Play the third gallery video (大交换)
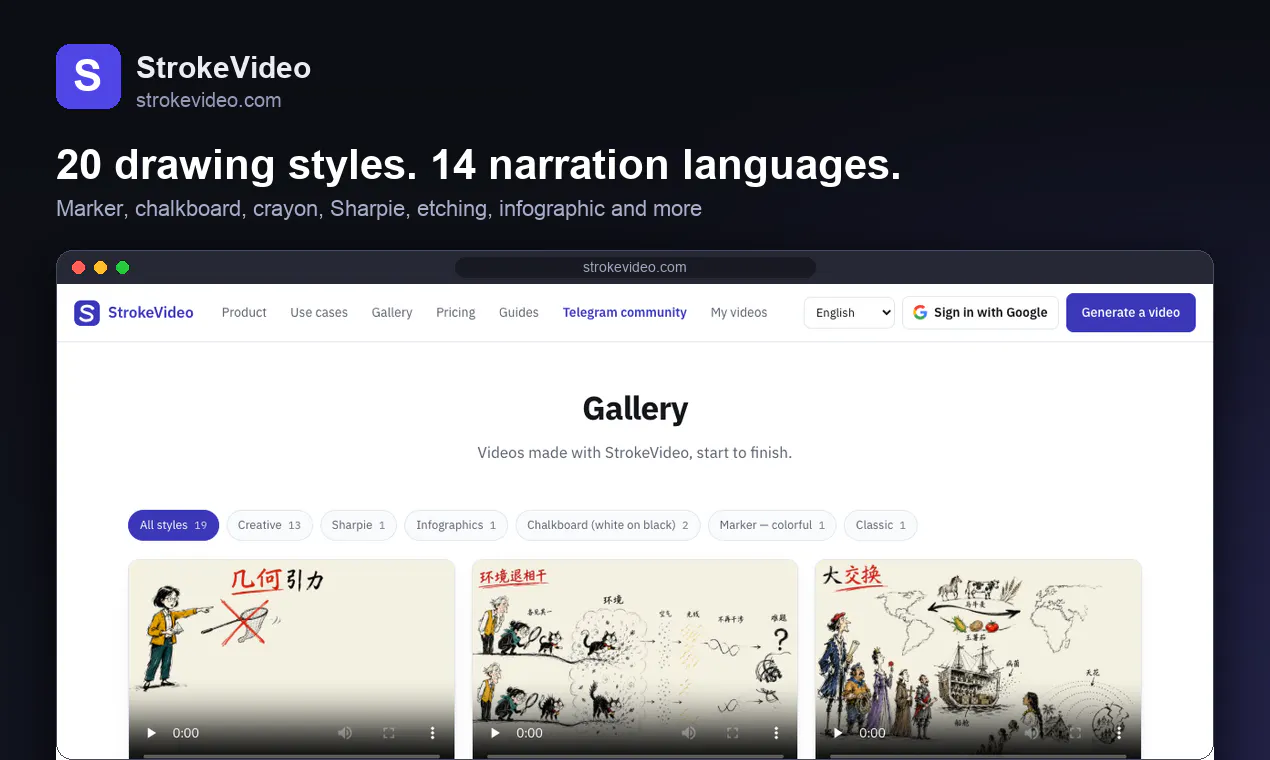This screenshot has width=1270, height=760. pyautogui.click(x=838, y=733)
